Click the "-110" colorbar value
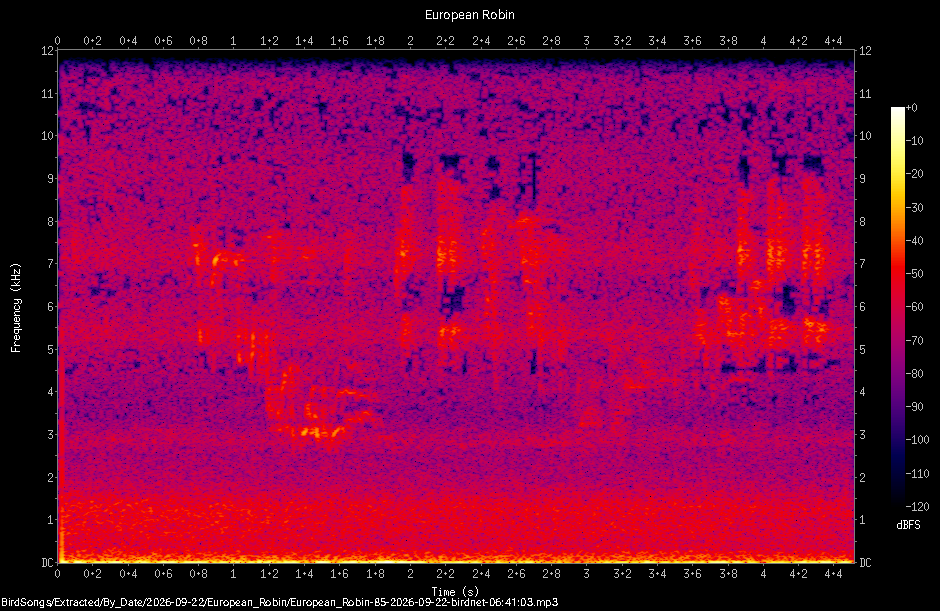The height and width of the screenshot is (611, 940). [x=917, y=473]
